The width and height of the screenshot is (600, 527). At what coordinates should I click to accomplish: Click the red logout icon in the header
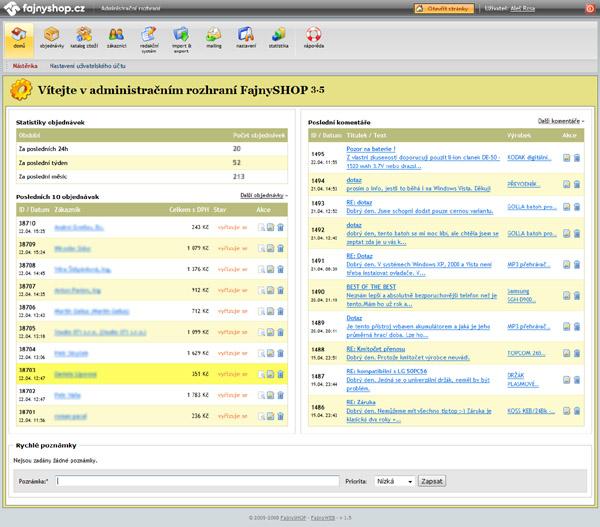[590, 8]
